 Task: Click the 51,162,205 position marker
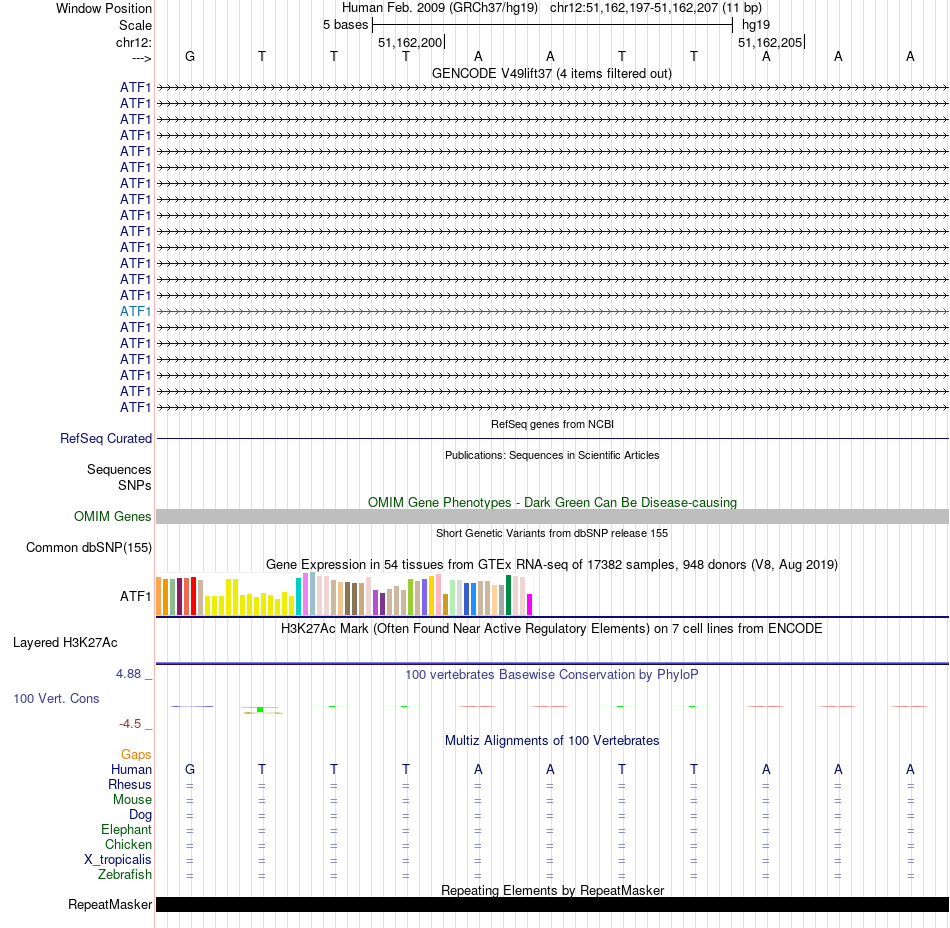770,42
